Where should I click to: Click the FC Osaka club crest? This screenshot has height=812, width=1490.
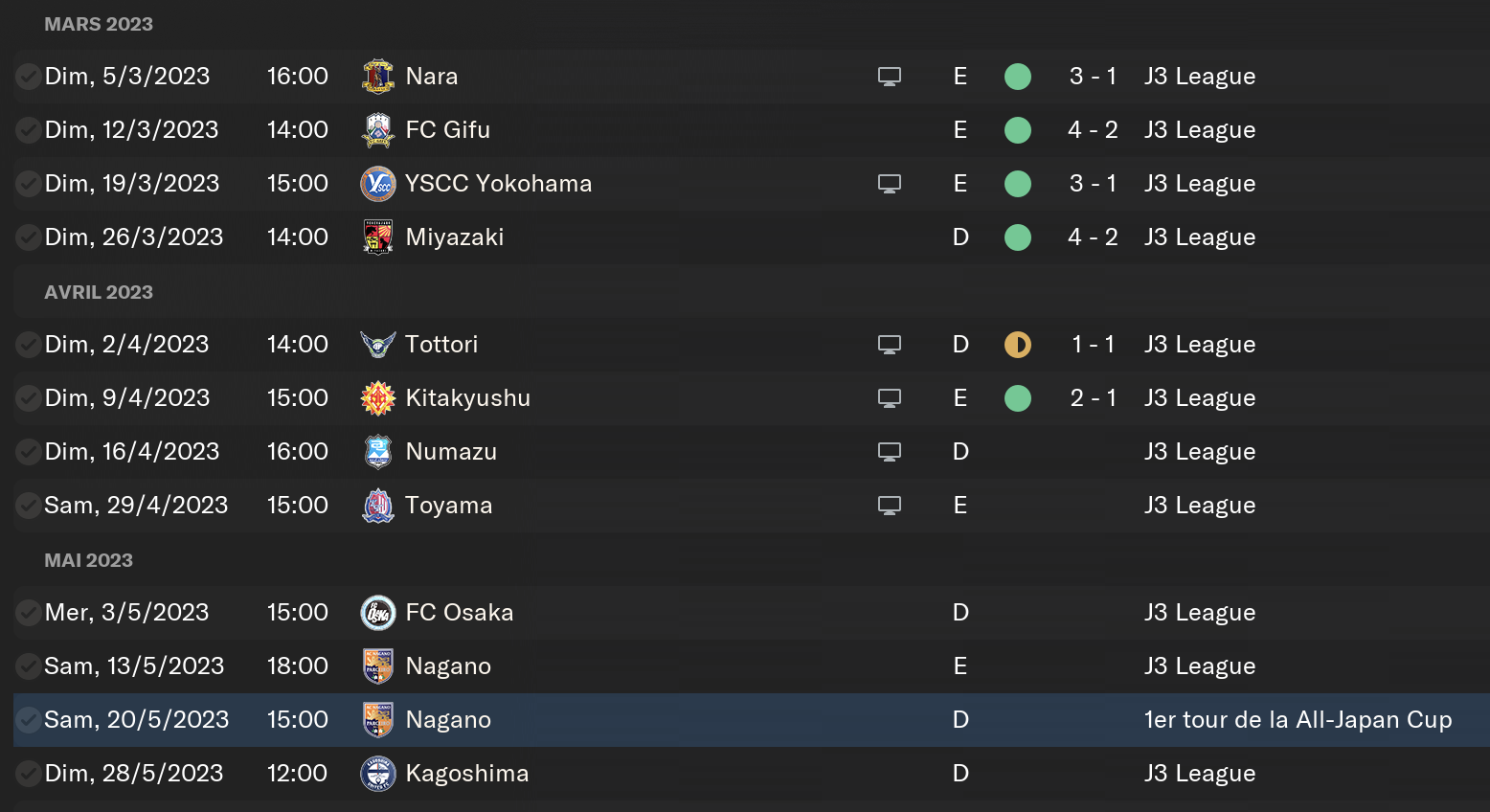[x=378, y=613]
